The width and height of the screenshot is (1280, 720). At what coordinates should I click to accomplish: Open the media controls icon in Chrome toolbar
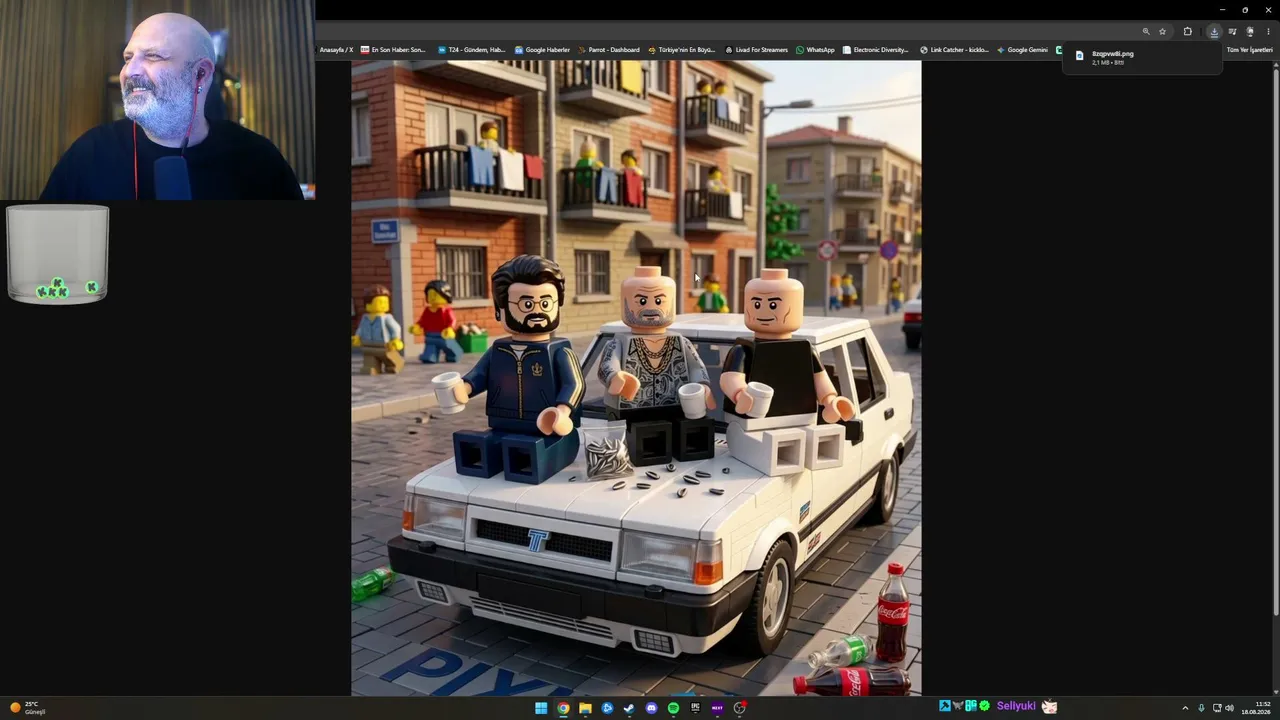tap(1232, 31)
